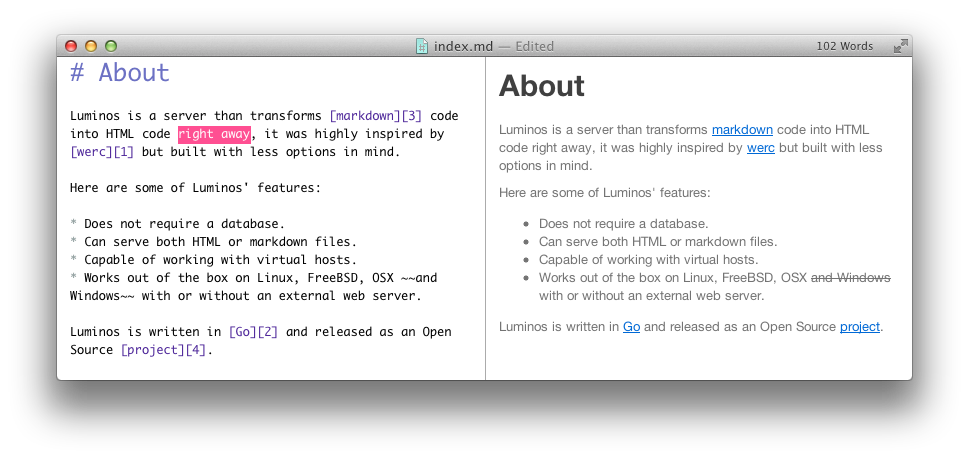Click preview line 'Here are some of Luminos' features:'
This screenshot has height=459, width=969.
[604, 193]
